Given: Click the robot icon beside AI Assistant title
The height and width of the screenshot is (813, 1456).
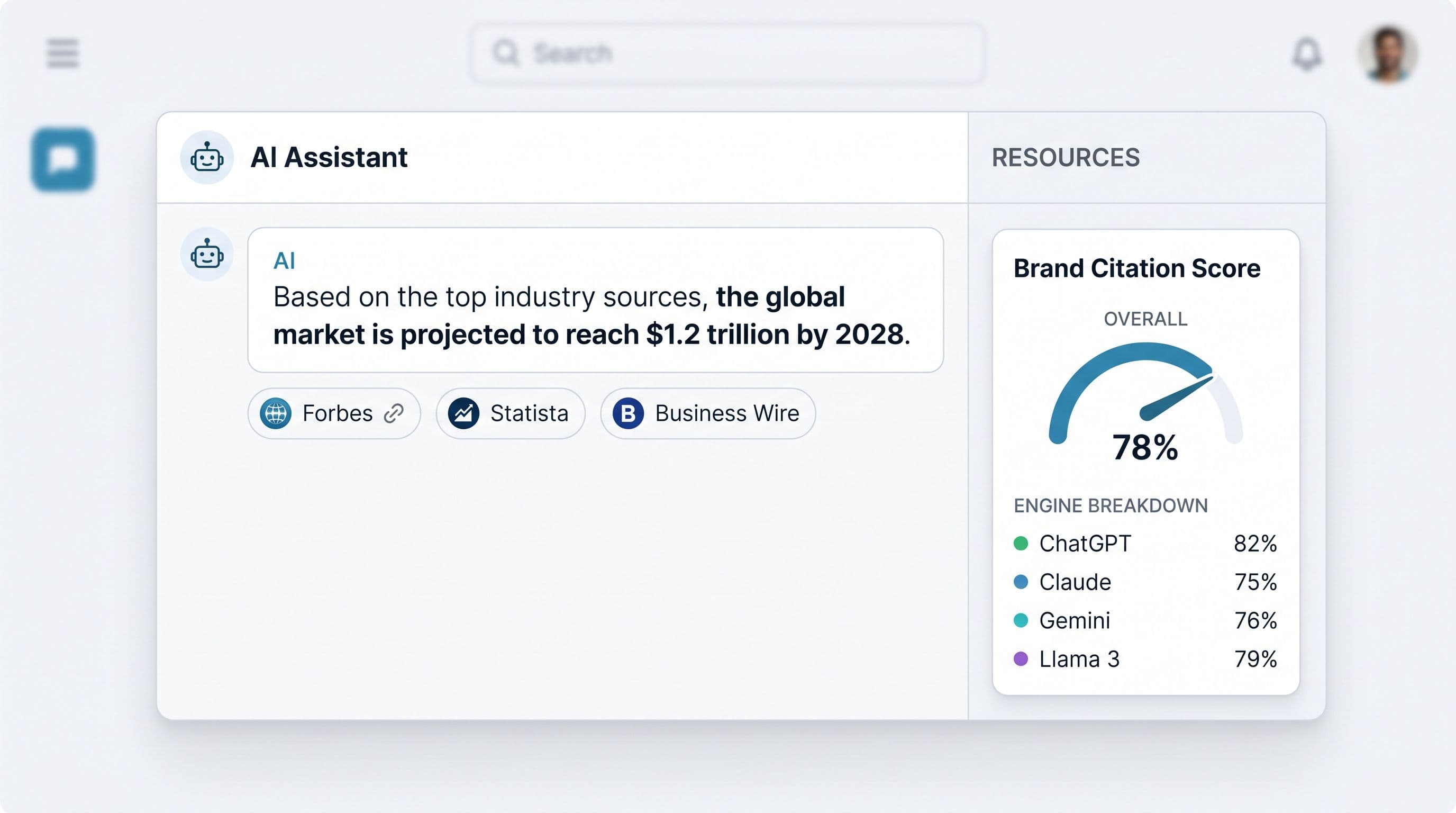Looking at the screenshot, I should coord(206,157).
